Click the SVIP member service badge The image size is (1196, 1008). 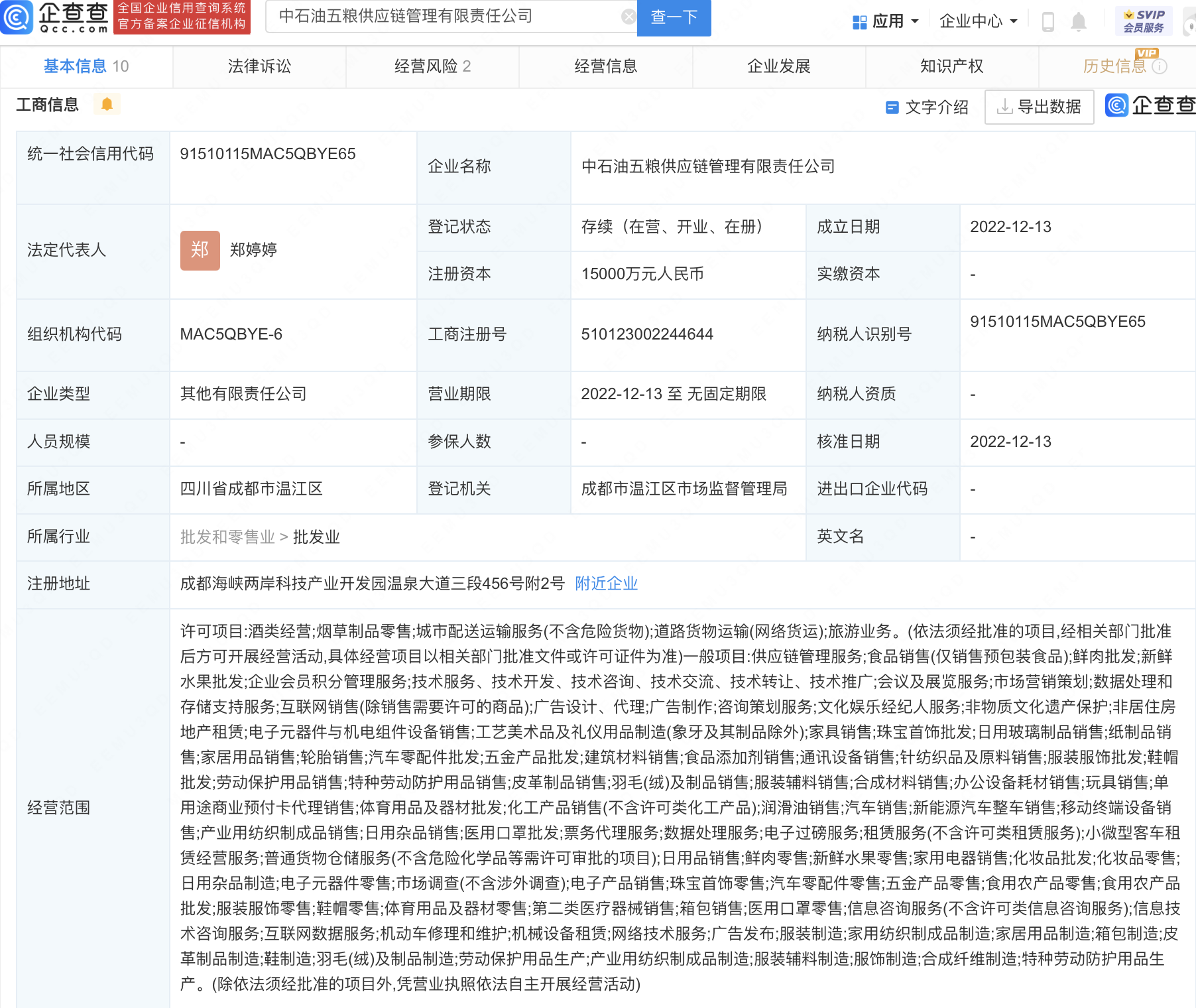click(x=1144, y=21)
